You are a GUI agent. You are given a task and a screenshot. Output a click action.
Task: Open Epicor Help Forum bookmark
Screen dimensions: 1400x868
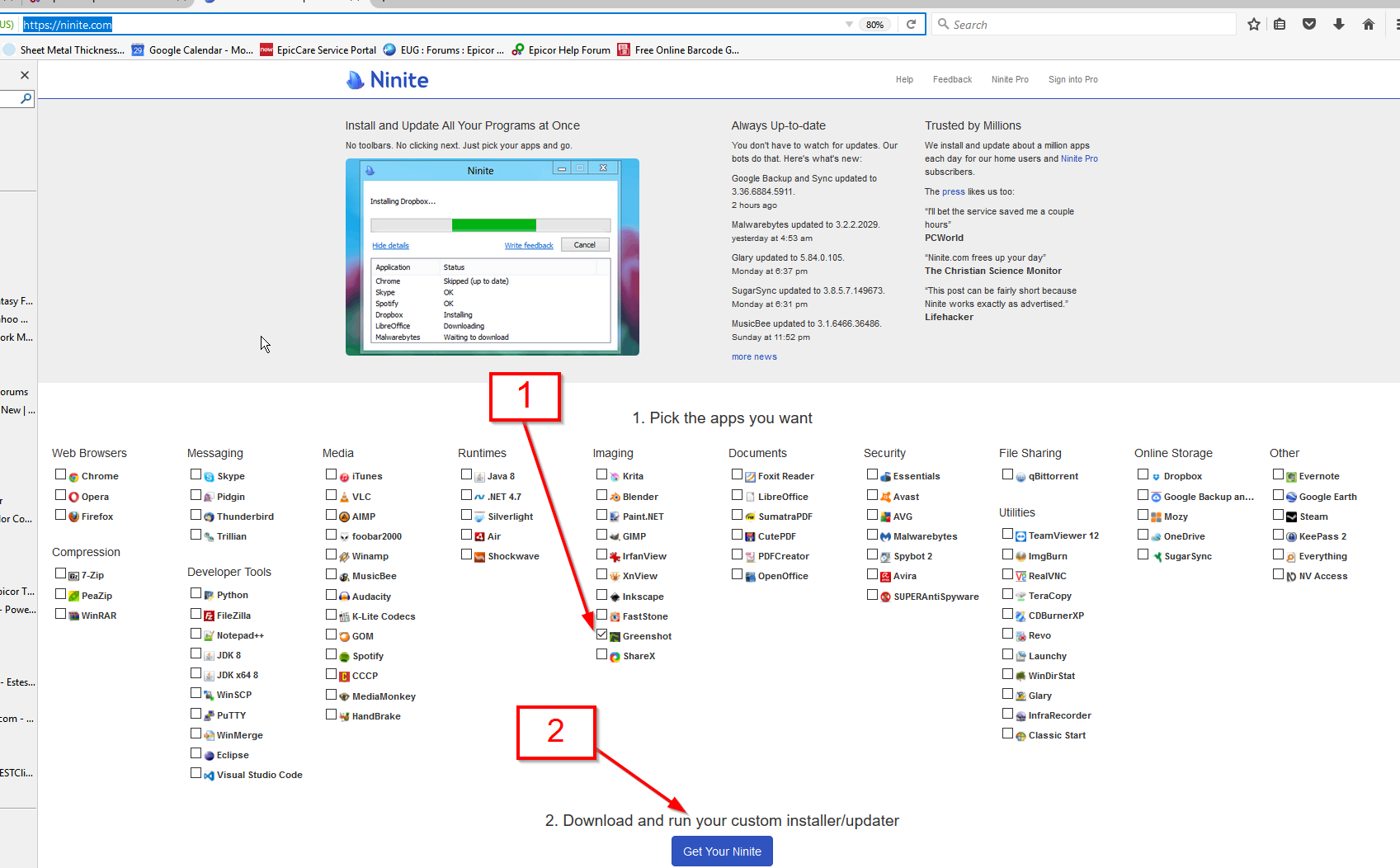561,50
